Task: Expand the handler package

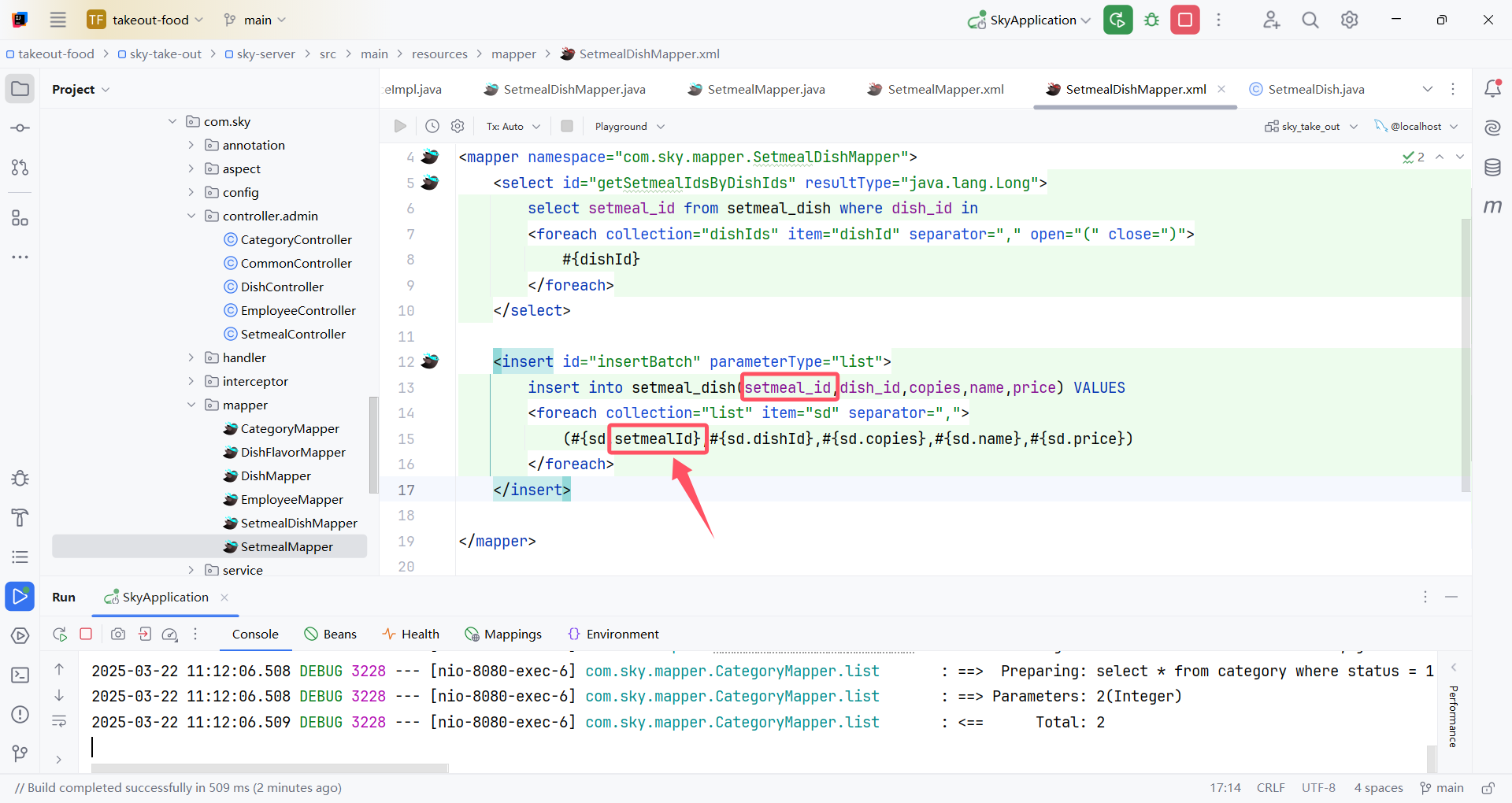Action: (191, 357)
